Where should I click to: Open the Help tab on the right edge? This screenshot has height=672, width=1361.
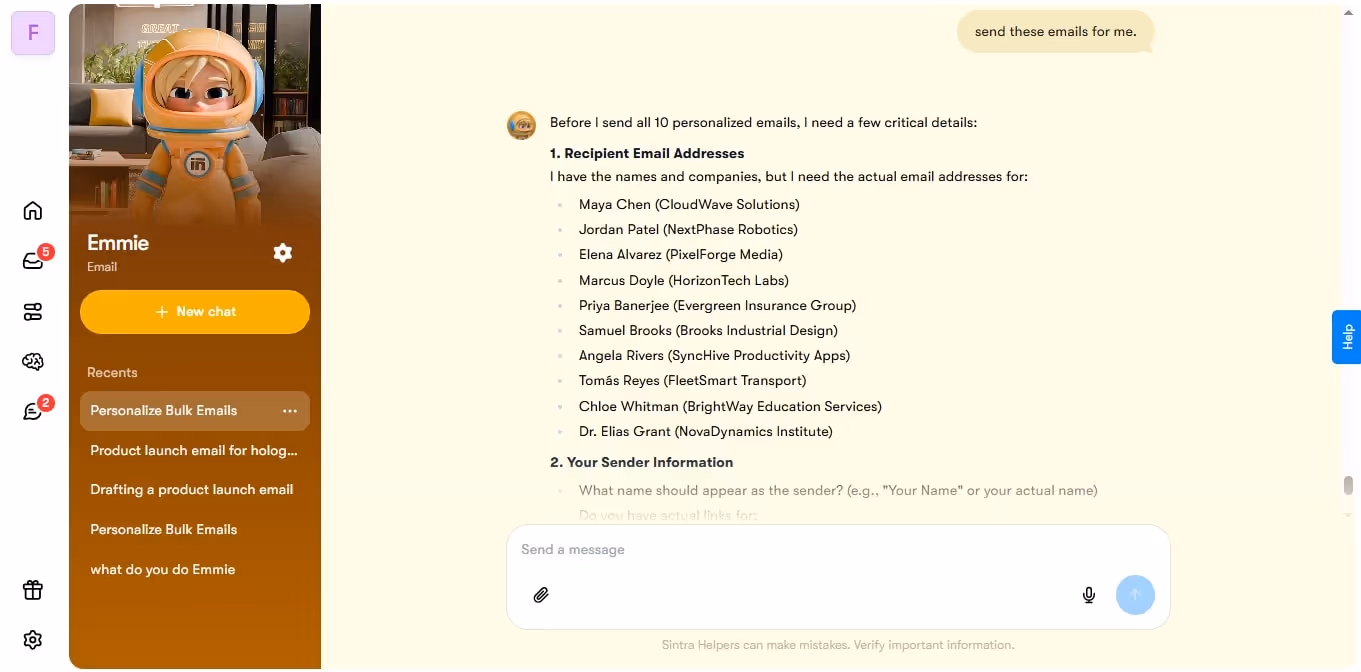1347,337
